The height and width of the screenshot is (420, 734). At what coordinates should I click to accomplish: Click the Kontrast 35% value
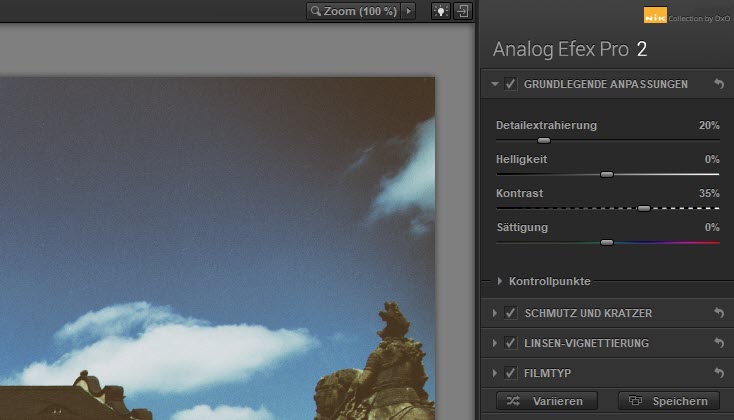[709, 193]
